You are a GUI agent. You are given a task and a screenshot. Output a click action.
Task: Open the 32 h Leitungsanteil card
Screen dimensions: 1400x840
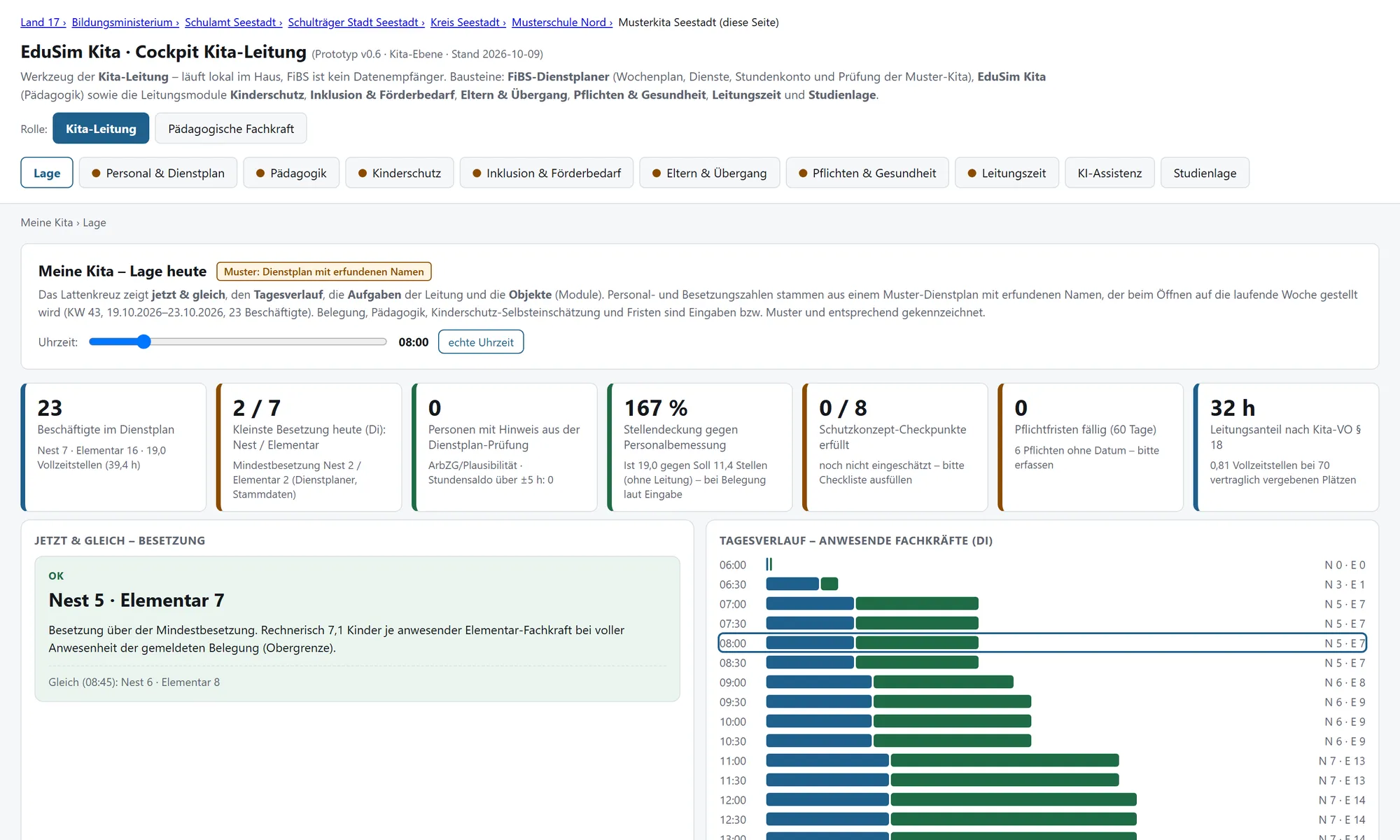(1285, 447)
